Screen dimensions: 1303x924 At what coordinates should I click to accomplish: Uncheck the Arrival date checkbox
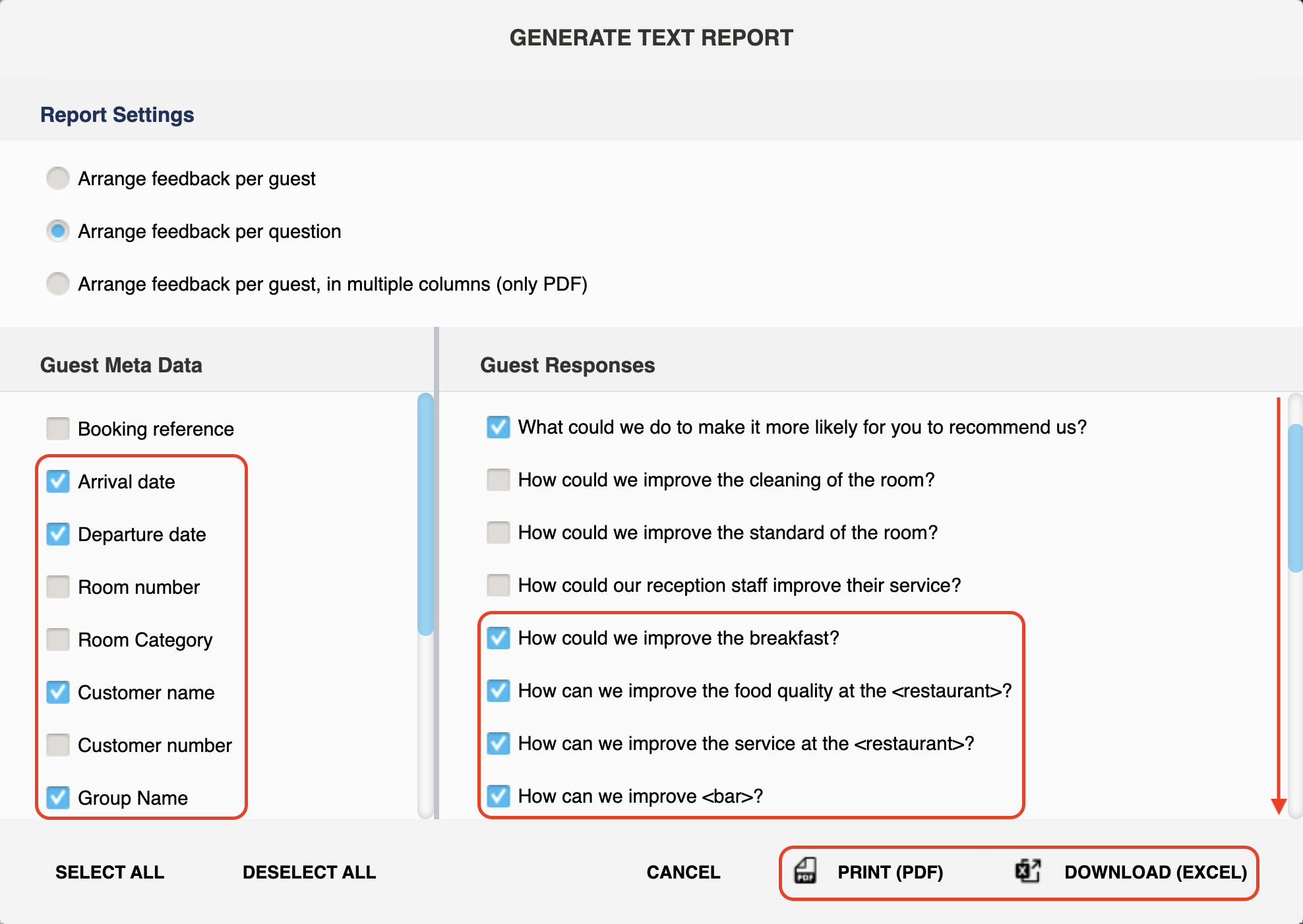[58, 481]
